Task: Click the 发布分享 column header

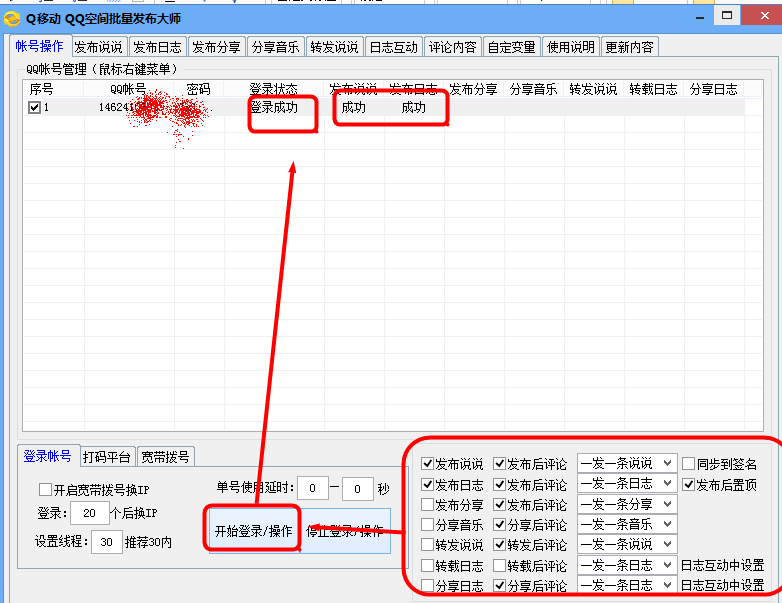Action: point(473,89)
